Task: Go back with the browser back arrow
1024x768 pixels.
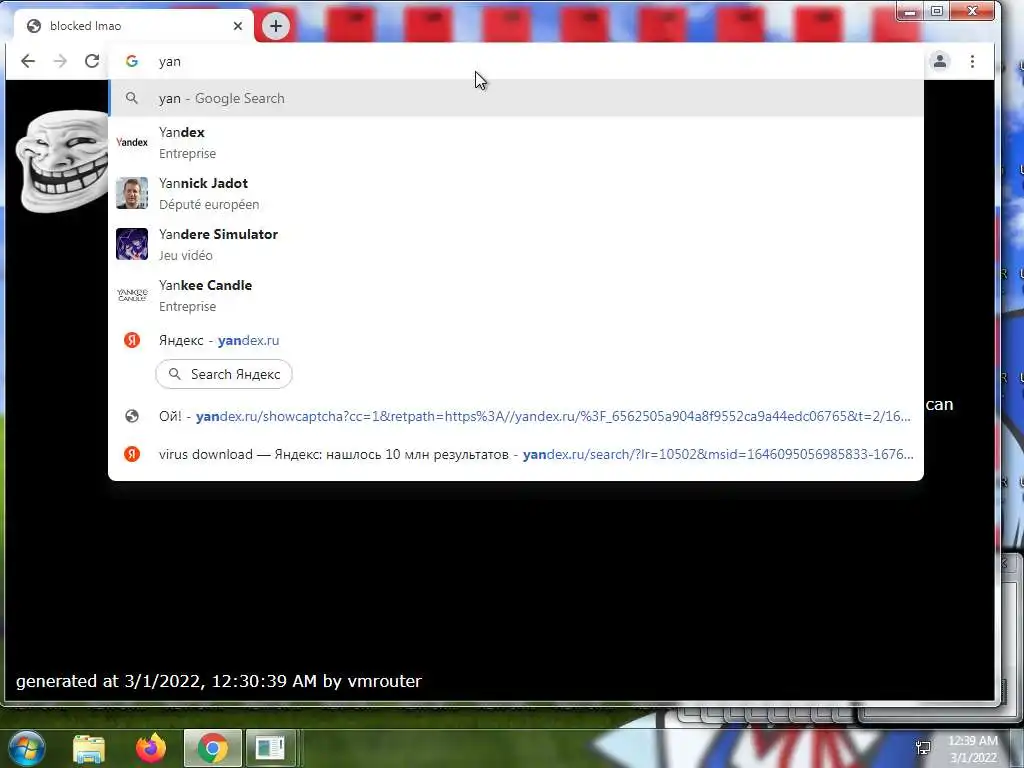Action: 27,61
